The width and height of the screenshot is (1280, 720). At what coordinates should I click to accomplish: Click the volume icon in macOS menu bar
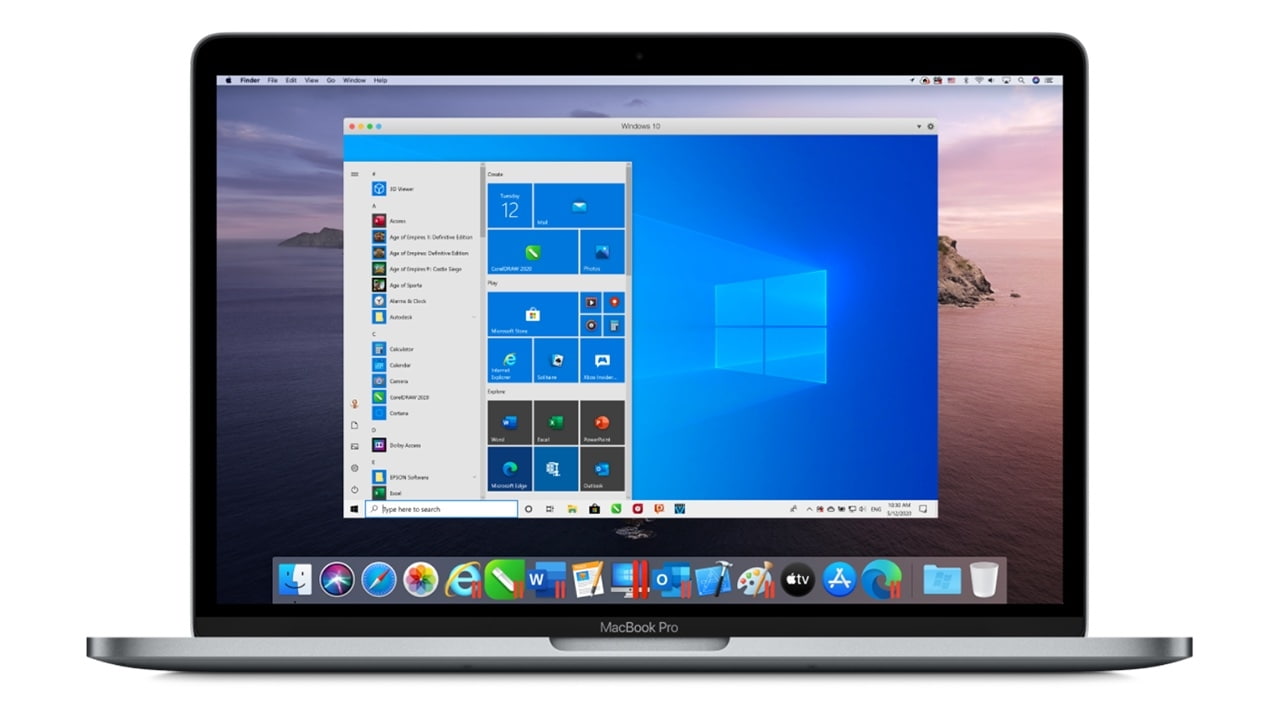tap(993, 80)
